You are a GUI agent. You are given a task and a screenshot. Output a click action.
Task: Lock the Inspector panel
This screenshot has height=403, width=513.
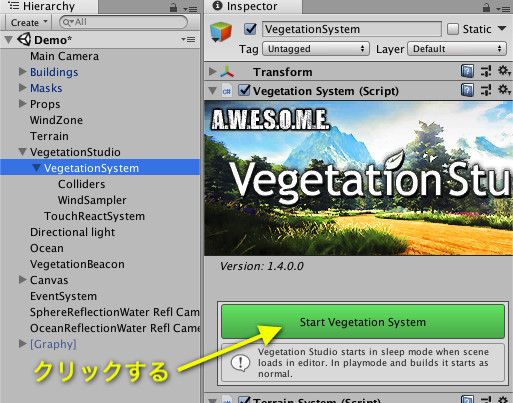[486, 7]
